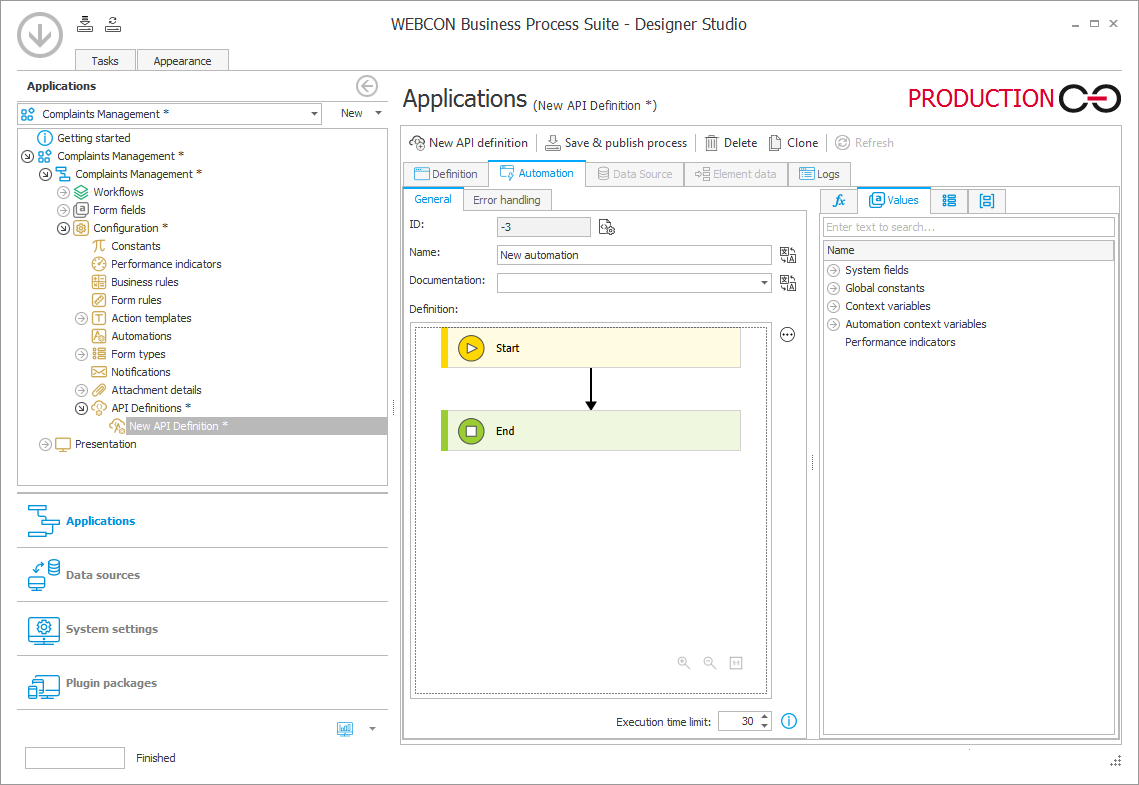Open the form fields icon tab in editor
This screenshot has height=785, width=1139.
pyautogui.click(x=986, y=200)
